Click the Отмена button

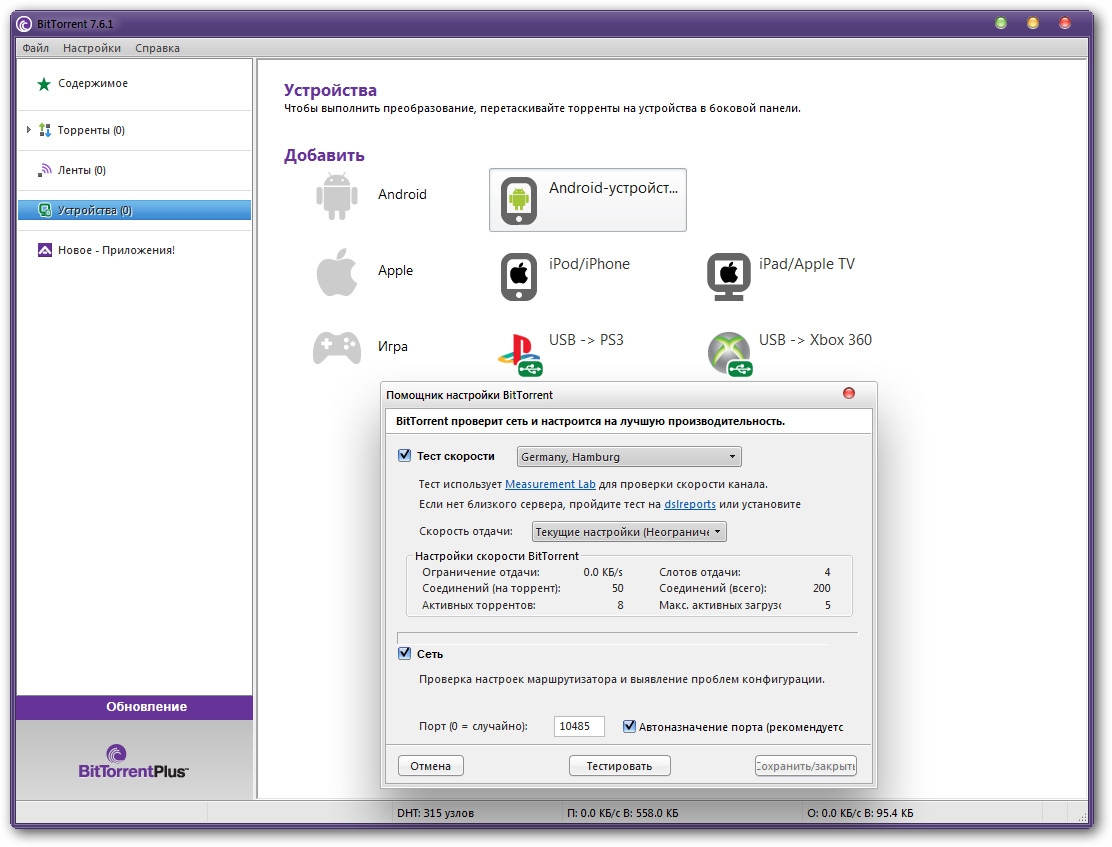[x=430, y=766]
